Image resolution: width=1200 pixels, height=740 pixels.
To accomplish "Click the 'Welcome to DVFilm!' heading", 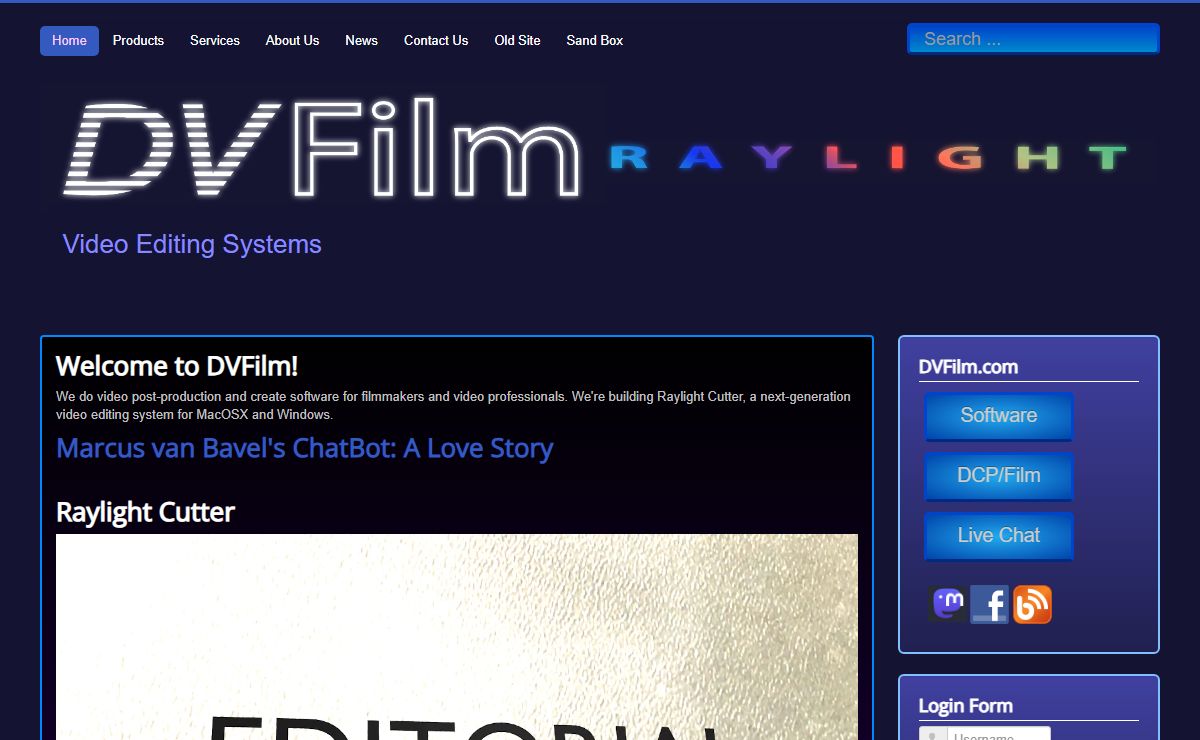I will point(177,366).
